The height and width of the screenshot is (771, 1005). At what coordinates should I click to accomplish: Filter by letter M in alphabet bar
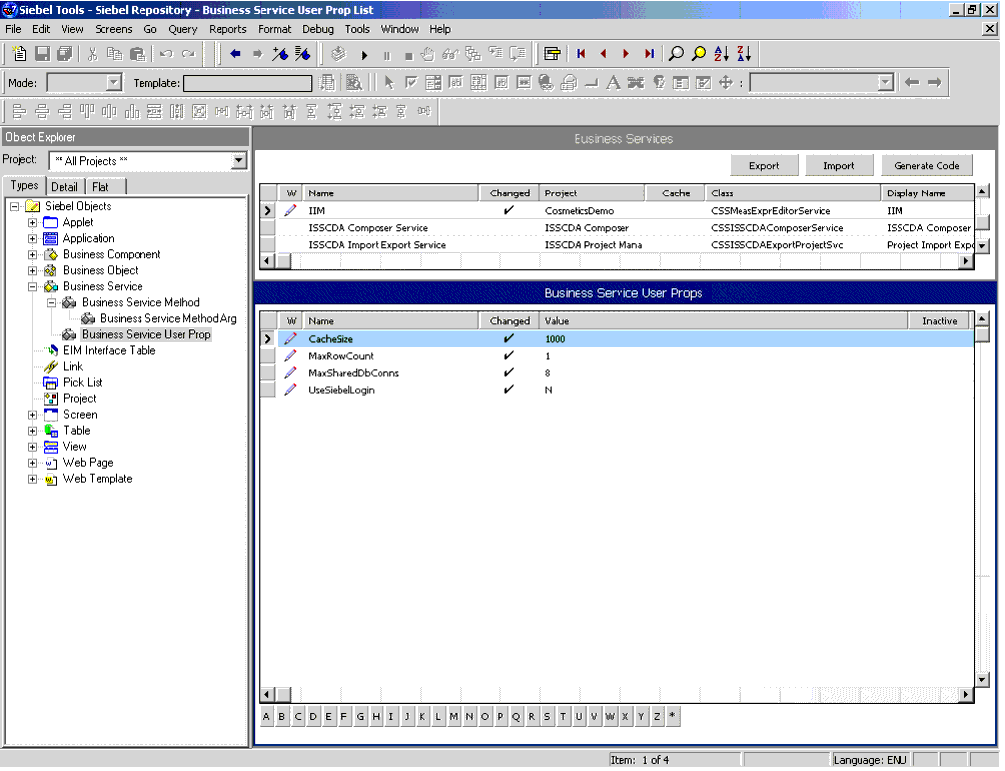coord(454,717)
